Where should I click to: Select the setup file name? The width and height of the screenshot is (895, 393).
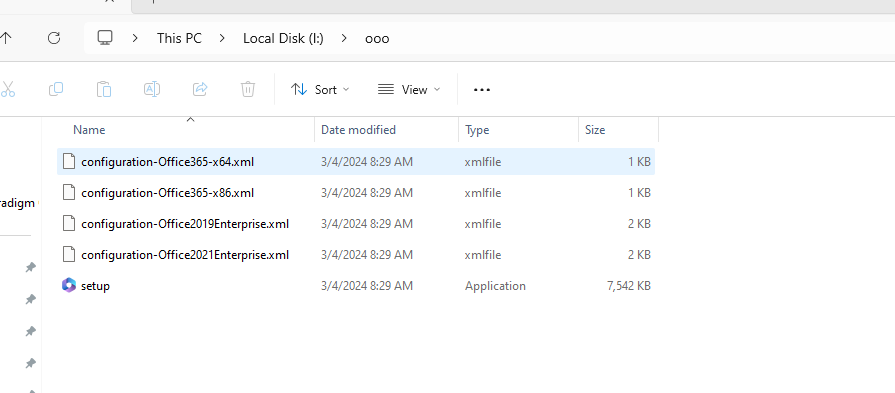click(x=95, y=286)
